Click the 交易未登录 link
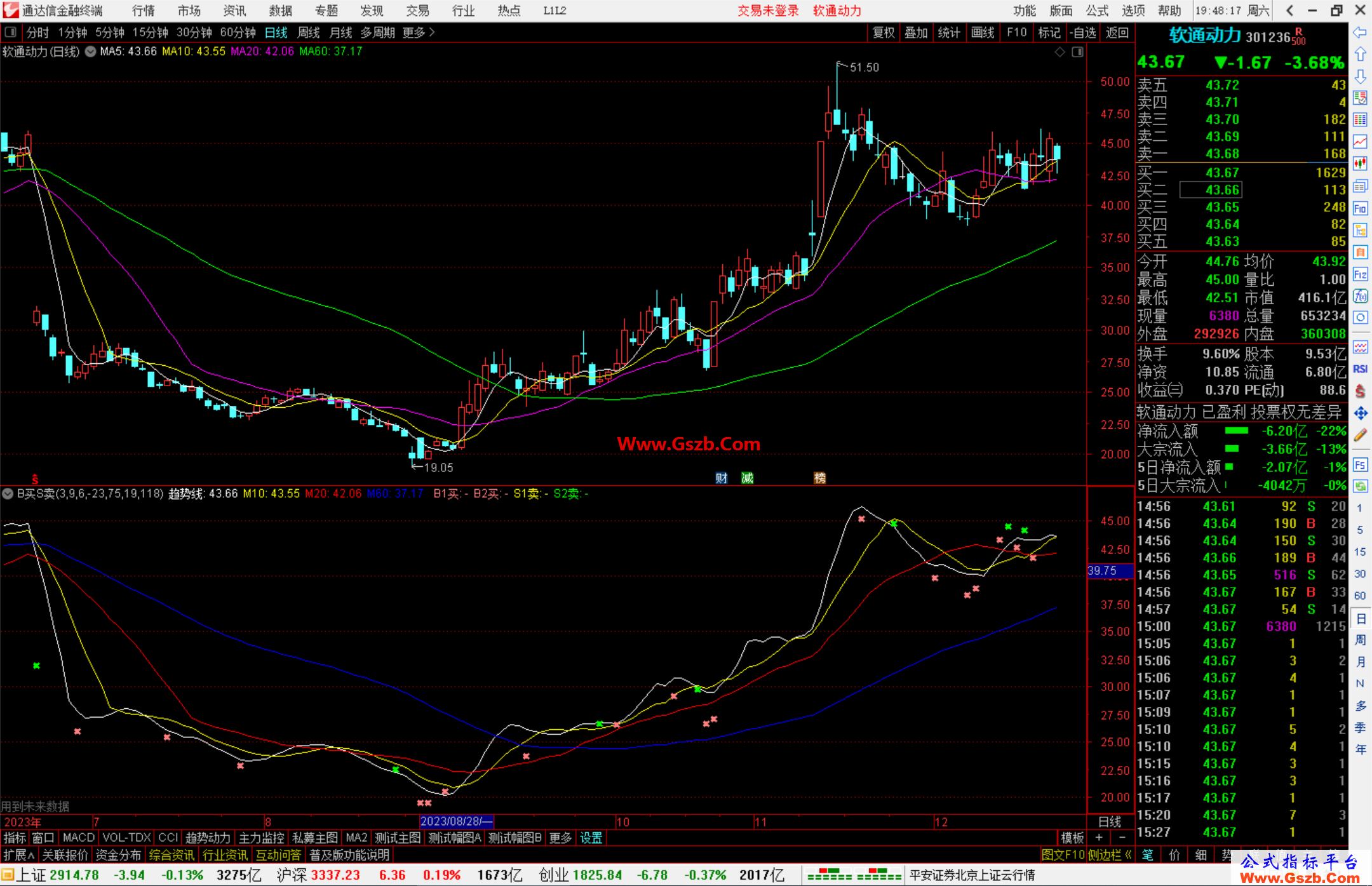Image resolution: width=1372 pixels, height=886 pixels. [768, 11]
